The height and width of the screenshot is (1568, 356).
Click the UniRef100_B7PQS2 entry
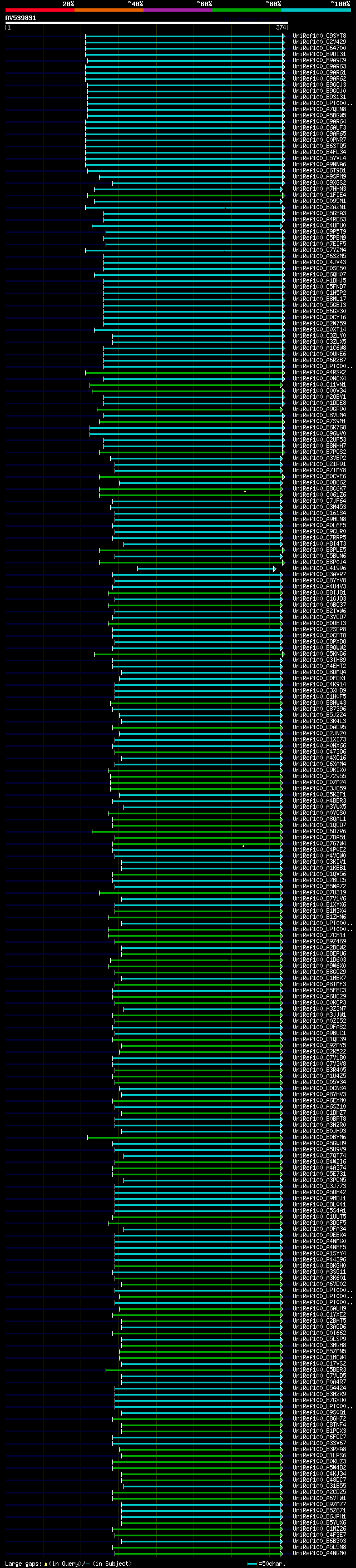pyautogui.click(x=319, y=452)
